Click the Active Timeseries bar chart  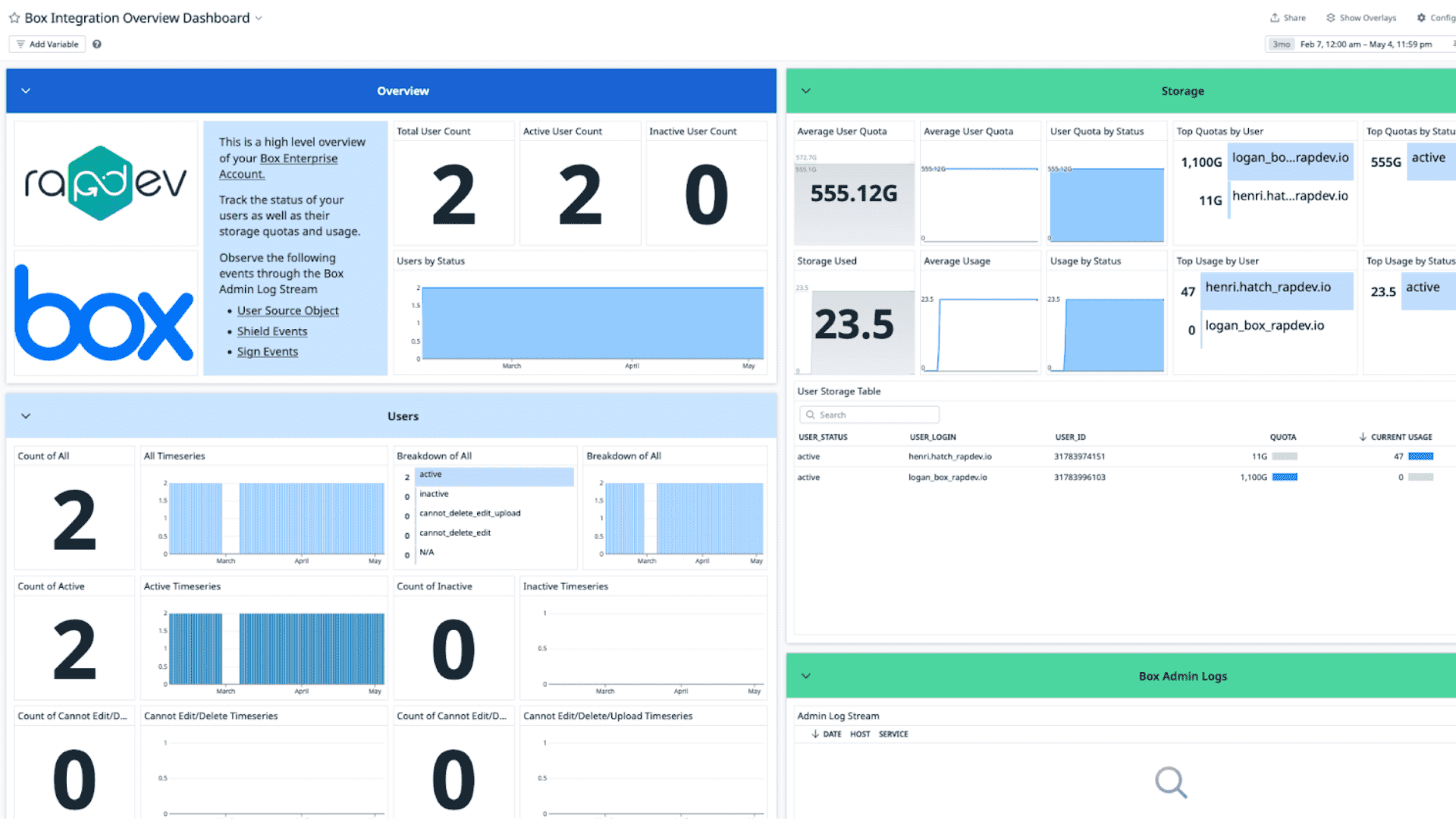coord(276,648)
